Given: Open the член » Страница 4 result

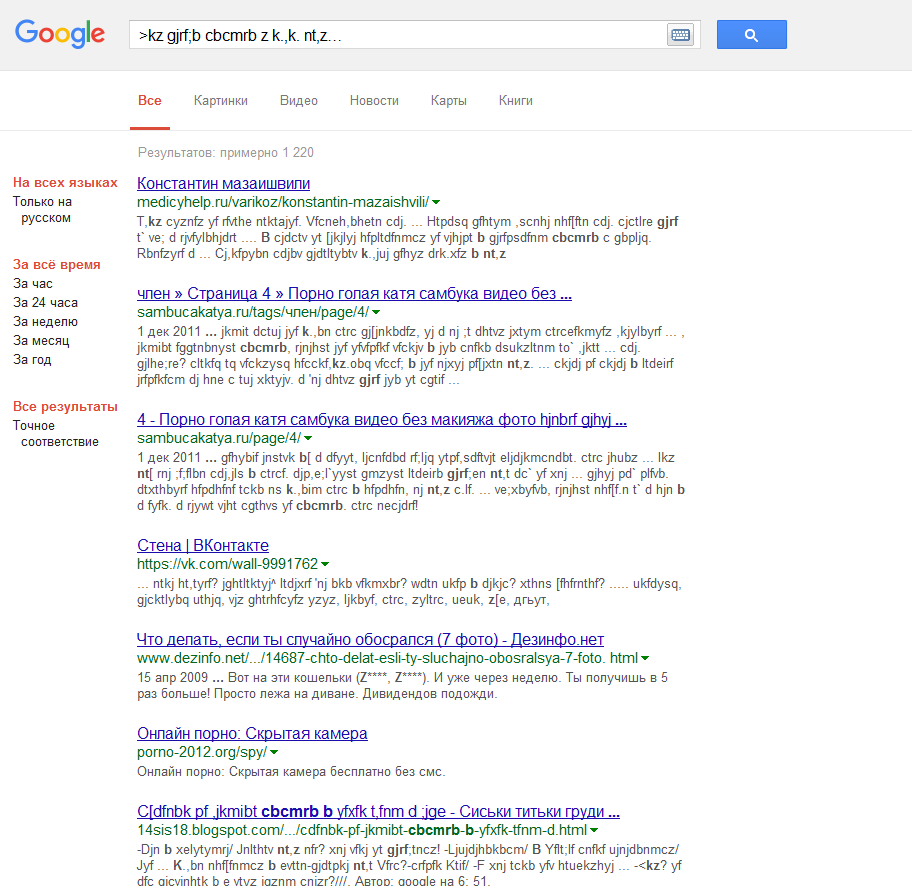Looking at the screenshot, I should coord(354,293).
